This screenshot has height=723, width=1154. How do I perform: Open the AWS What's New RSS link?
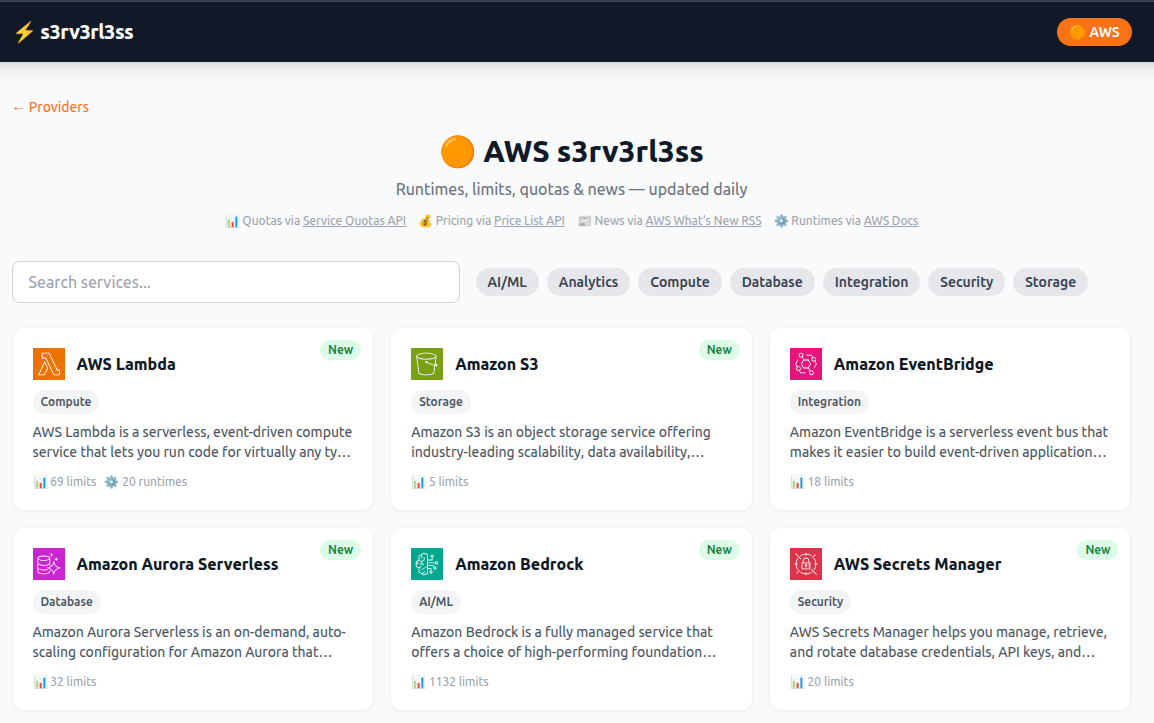pyautogui.click(x=704, y=220)
